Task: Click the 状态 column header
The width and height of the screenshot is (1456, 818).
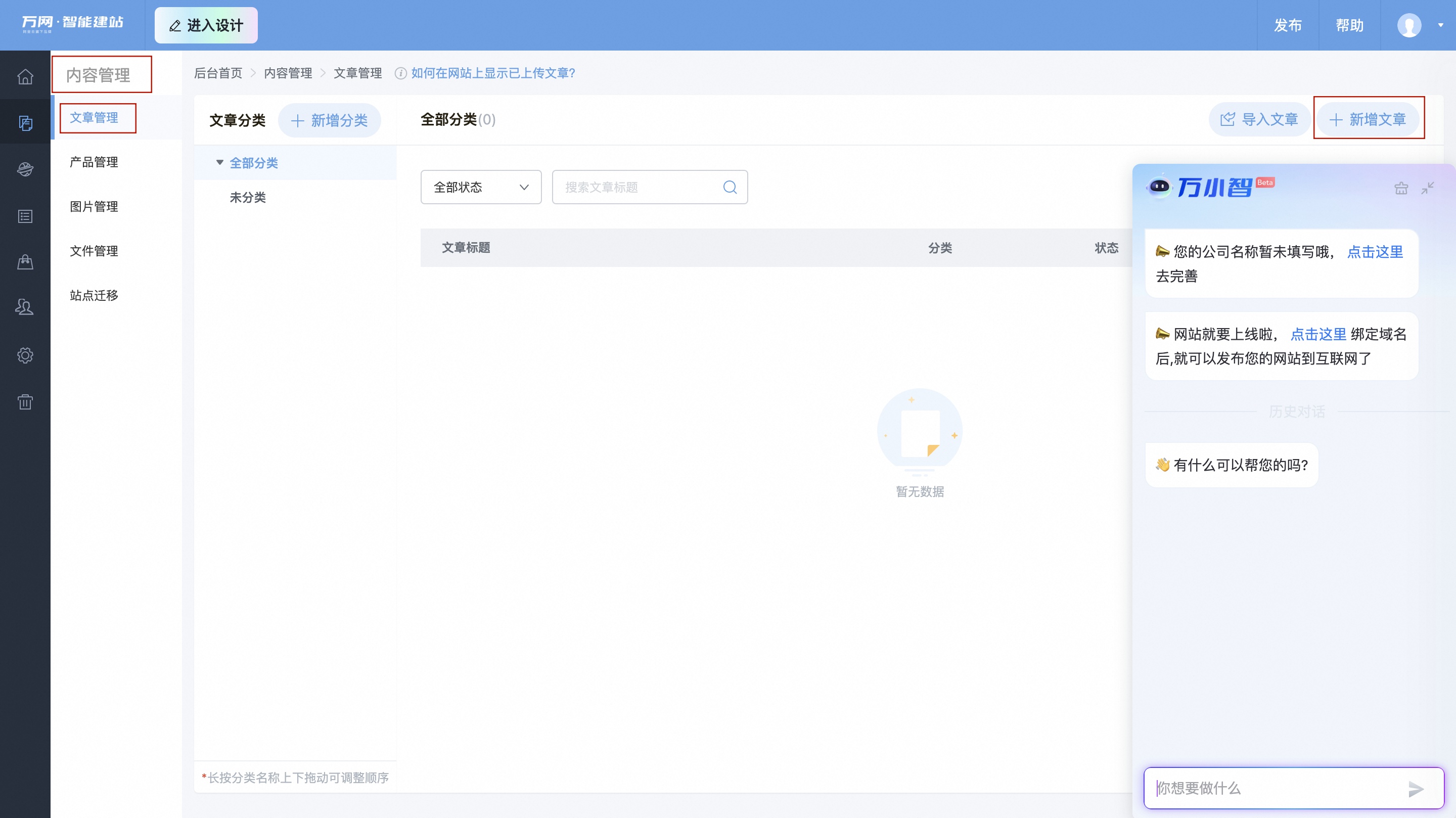Action: (1106, 248)
